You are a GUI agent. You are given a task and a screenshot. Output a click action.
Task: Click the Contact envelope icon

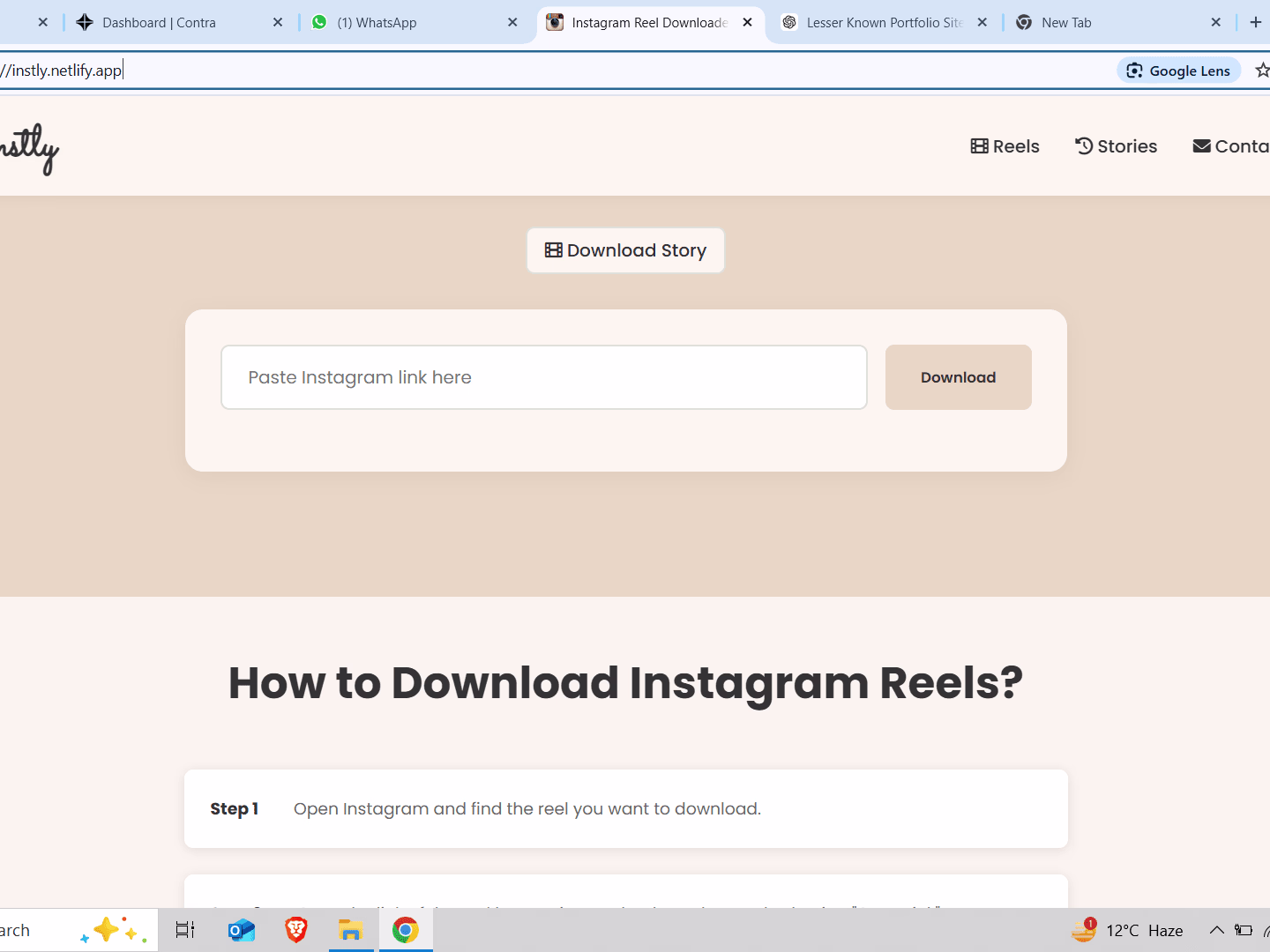[x=1201, y=145]
